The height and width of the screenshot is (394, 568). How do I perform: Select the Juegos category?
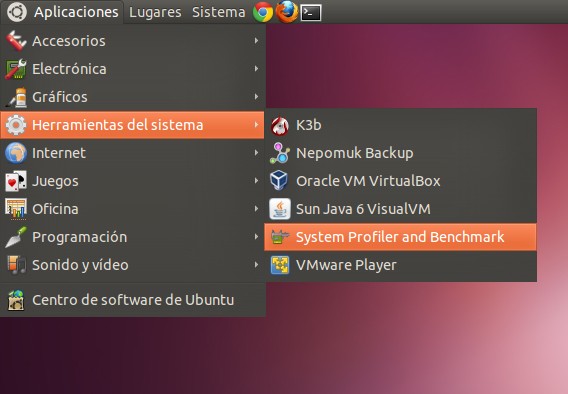point(133,181)
